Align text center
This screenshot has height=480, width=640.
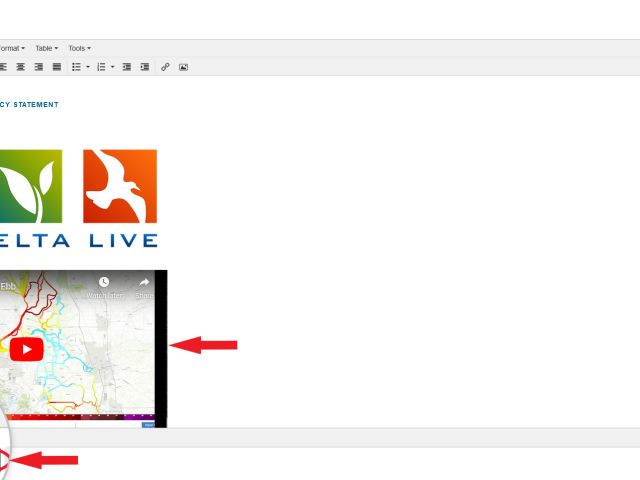coord(20,67)
